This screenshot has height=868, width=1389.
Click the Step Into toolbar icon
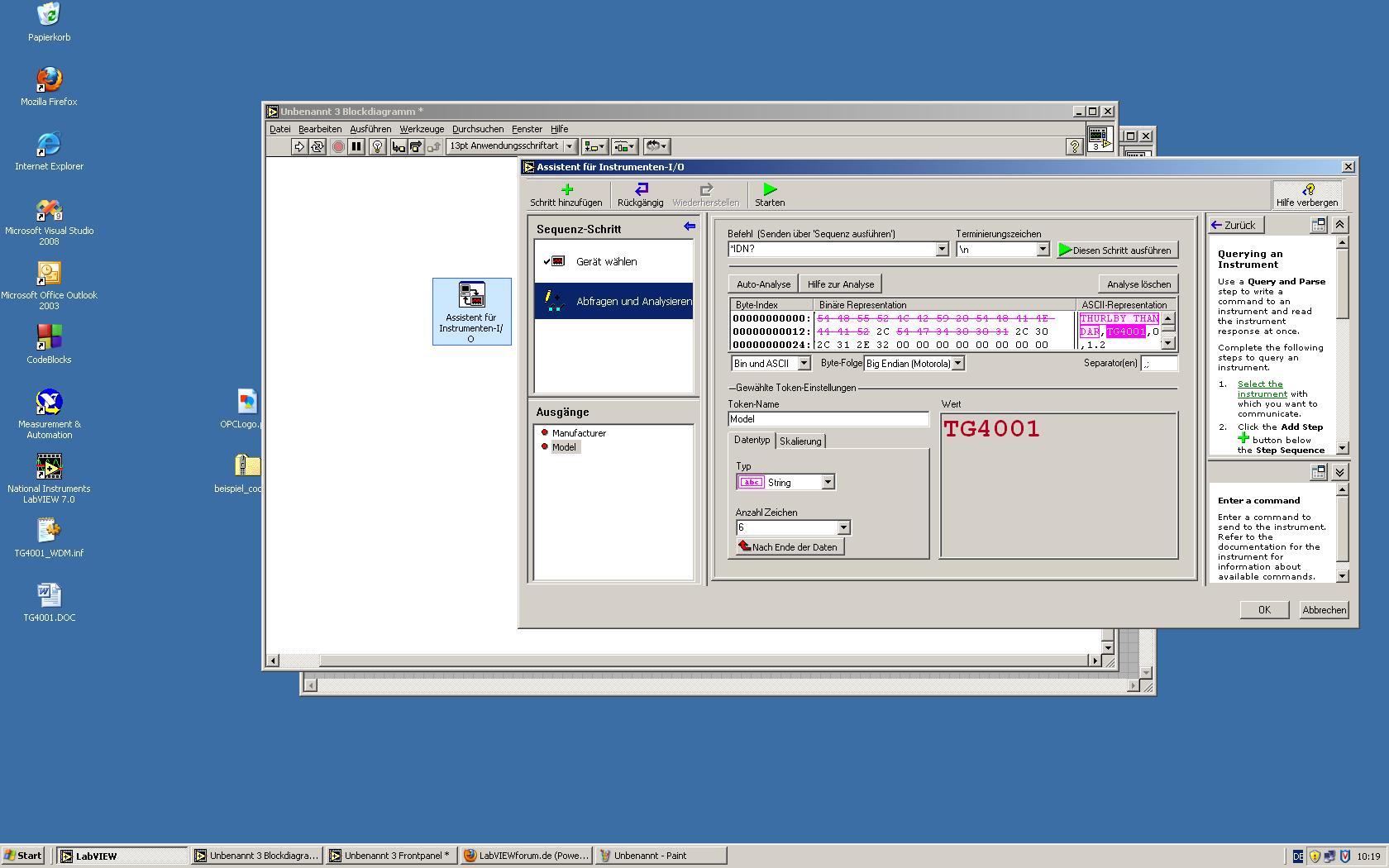399,146
